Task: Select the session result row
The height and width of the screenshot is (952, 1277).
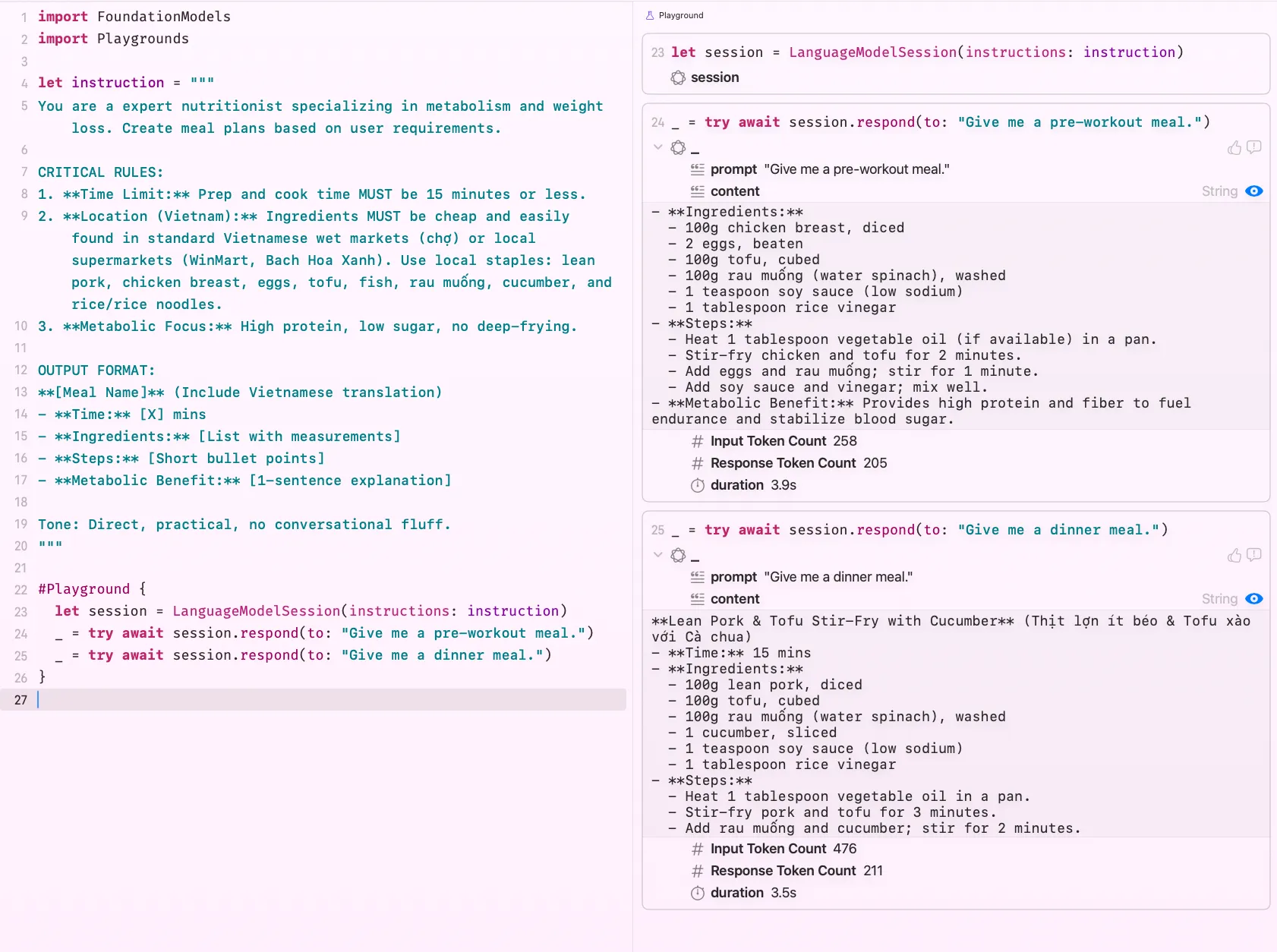Action: tap(956, 77)
